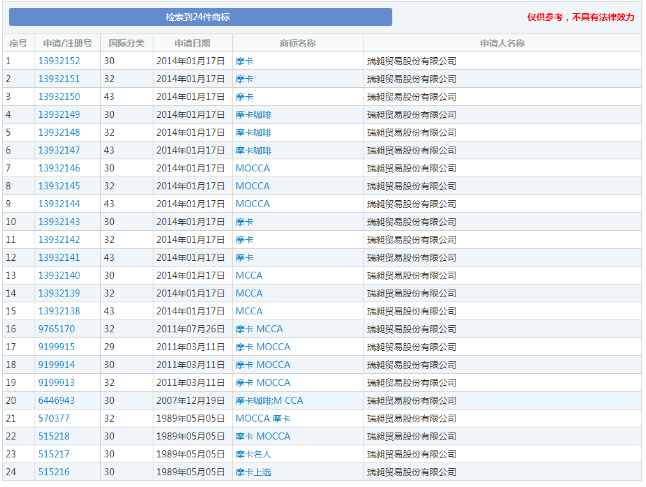Open application number 515217

tap(54, 454)
